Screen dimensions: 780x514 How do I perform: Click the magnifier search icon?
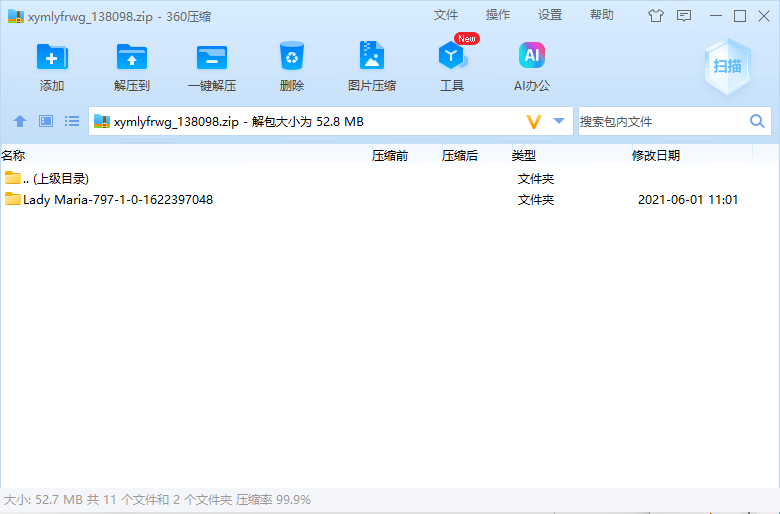(757, 121)
